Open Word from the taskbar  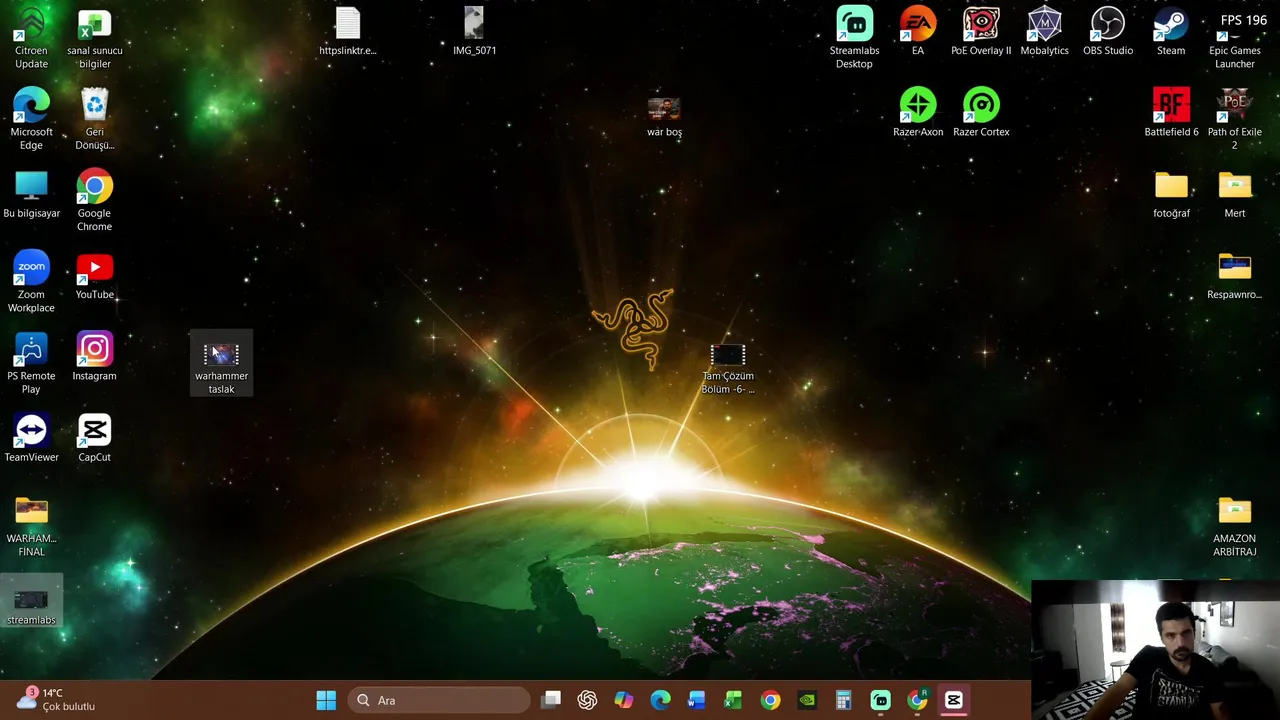(x=697, y=700)
